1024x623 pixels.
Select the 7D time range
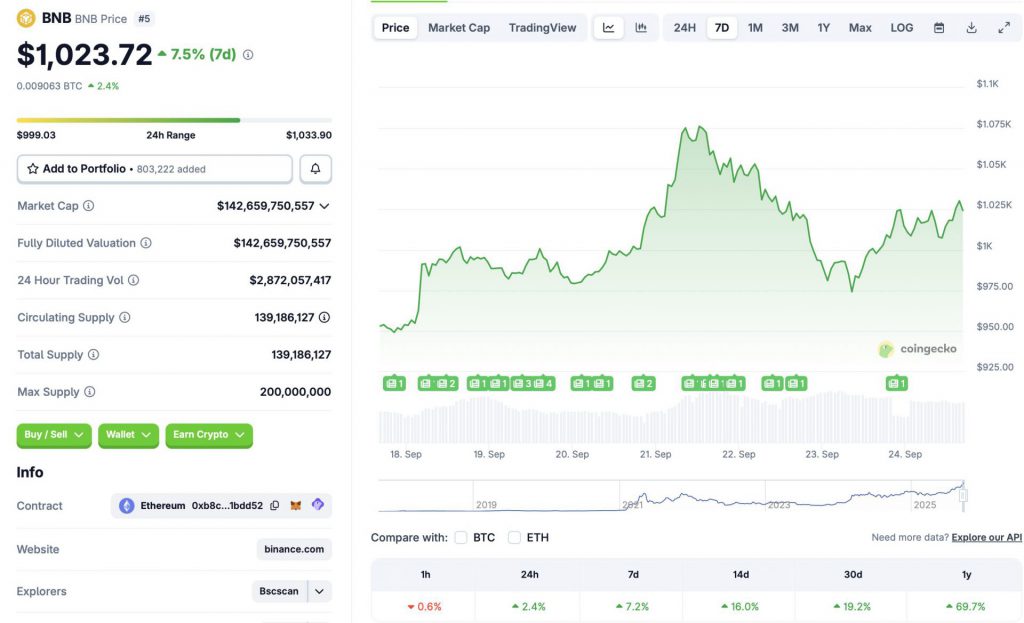[722, 27]
